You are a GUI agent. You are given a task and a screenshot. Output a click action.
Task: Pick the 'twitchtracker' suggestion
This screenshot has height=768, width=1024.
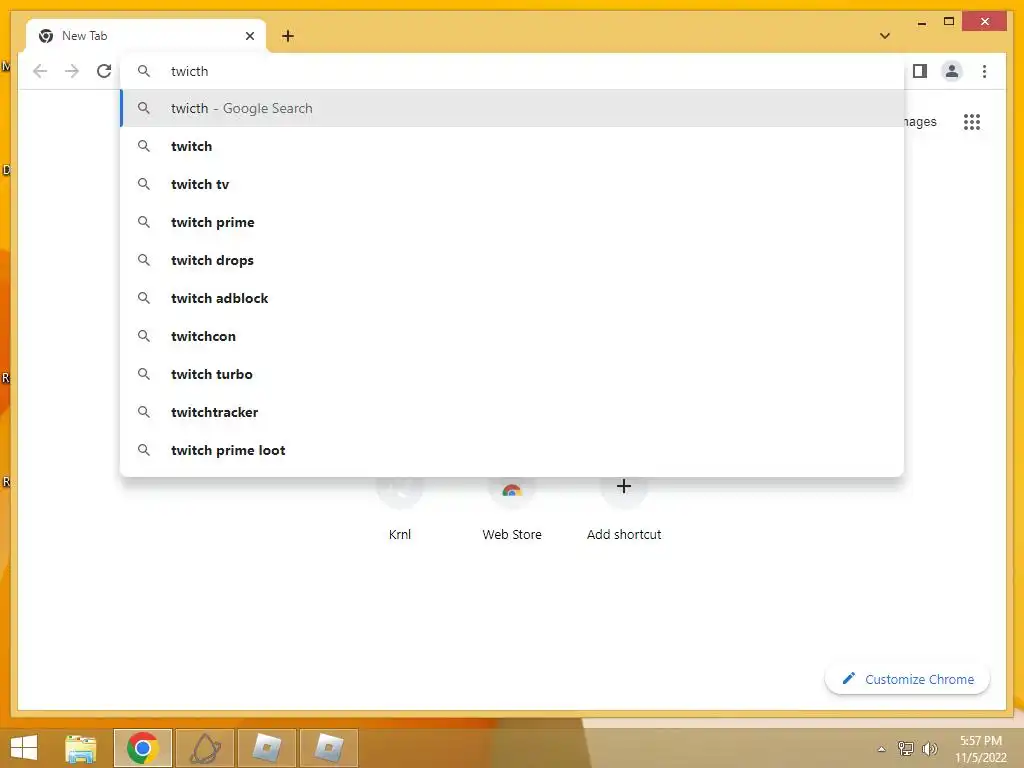513,412
